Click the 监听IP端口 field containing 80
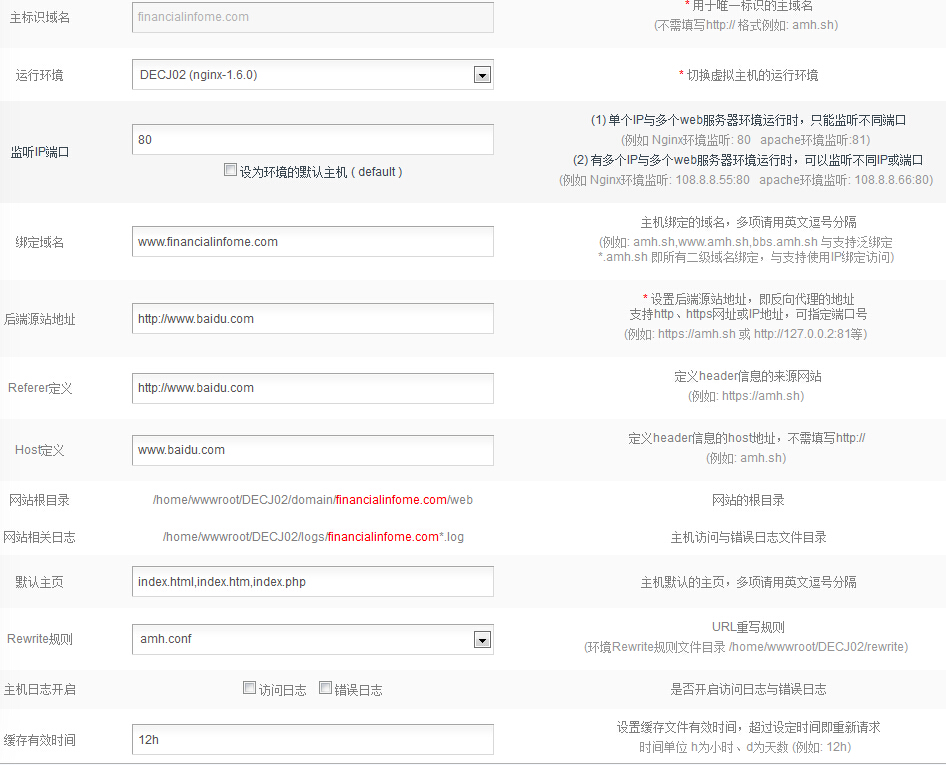Screen dimensions: 946x765 point(312,140)
